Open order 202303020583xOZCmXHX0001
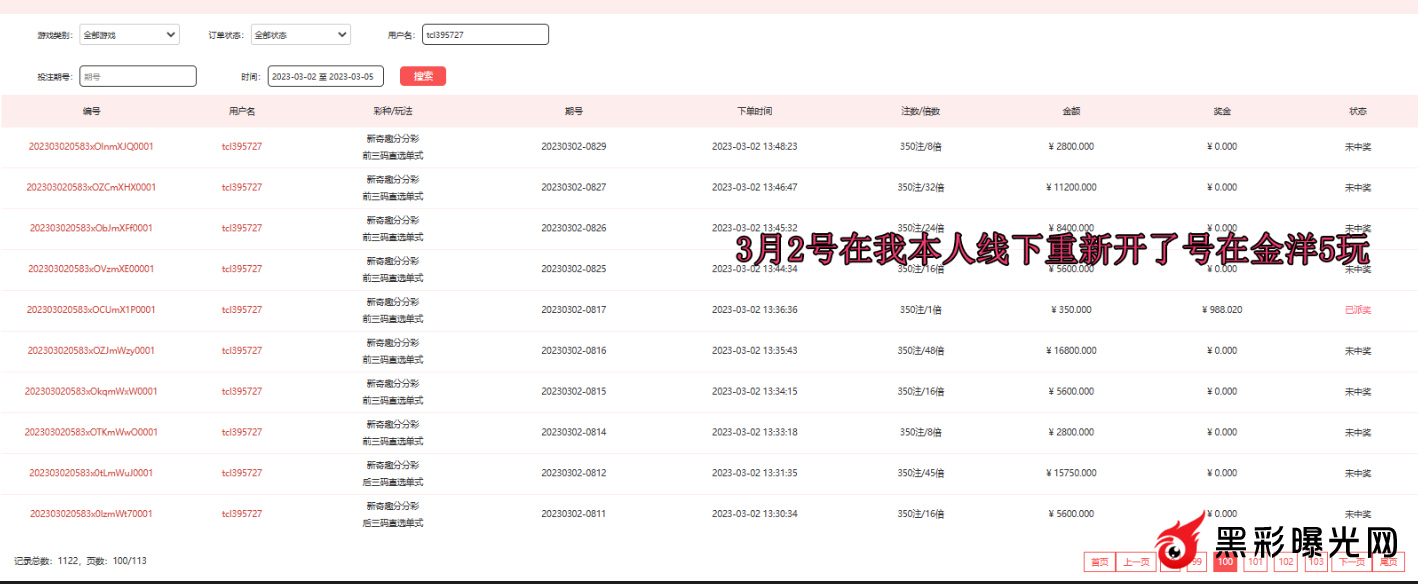 coord(91,187)
